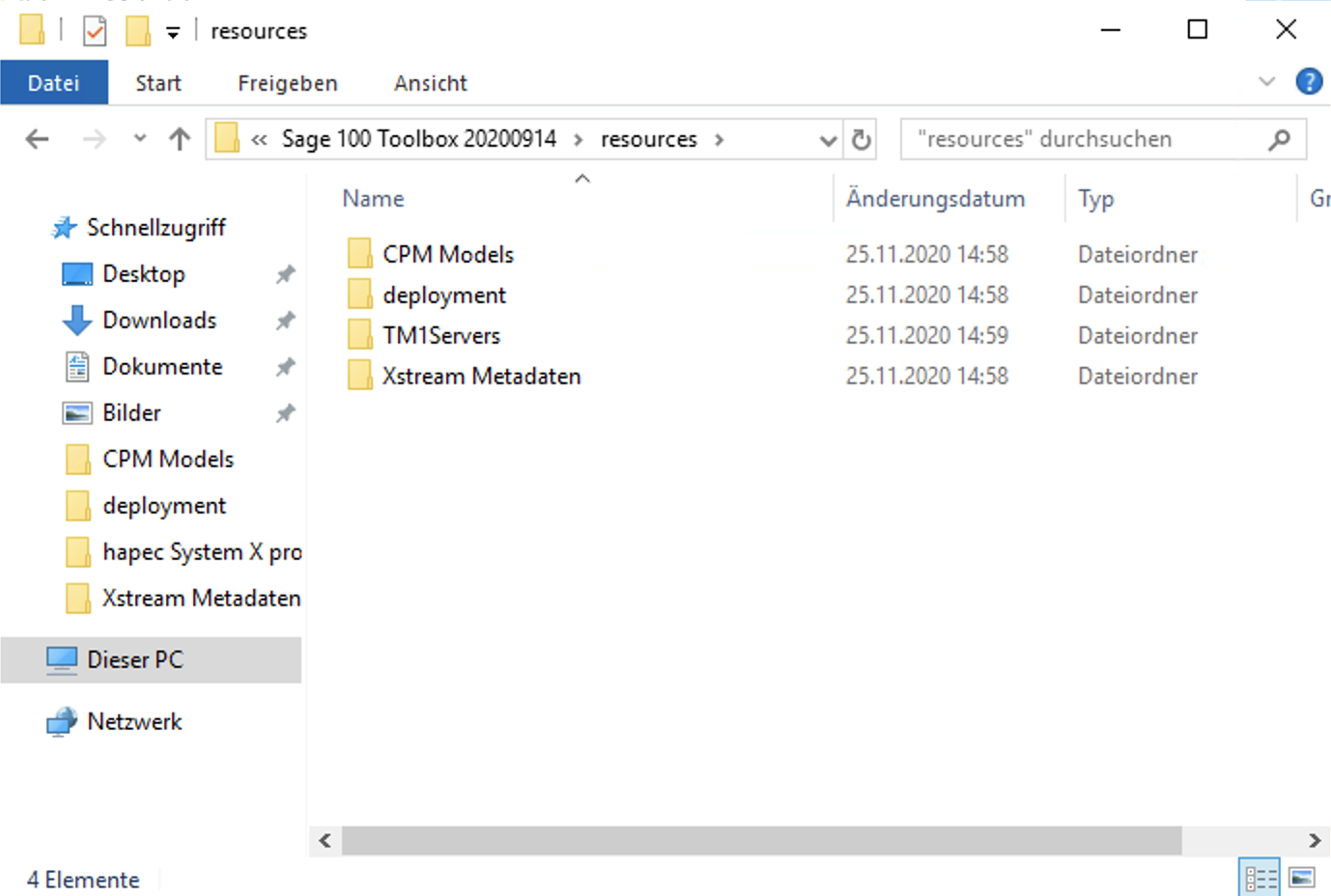Screen dimensions: 1331x896
Task: Sort by Änderungsdatum column header
Action: click(x=935, y=199)
